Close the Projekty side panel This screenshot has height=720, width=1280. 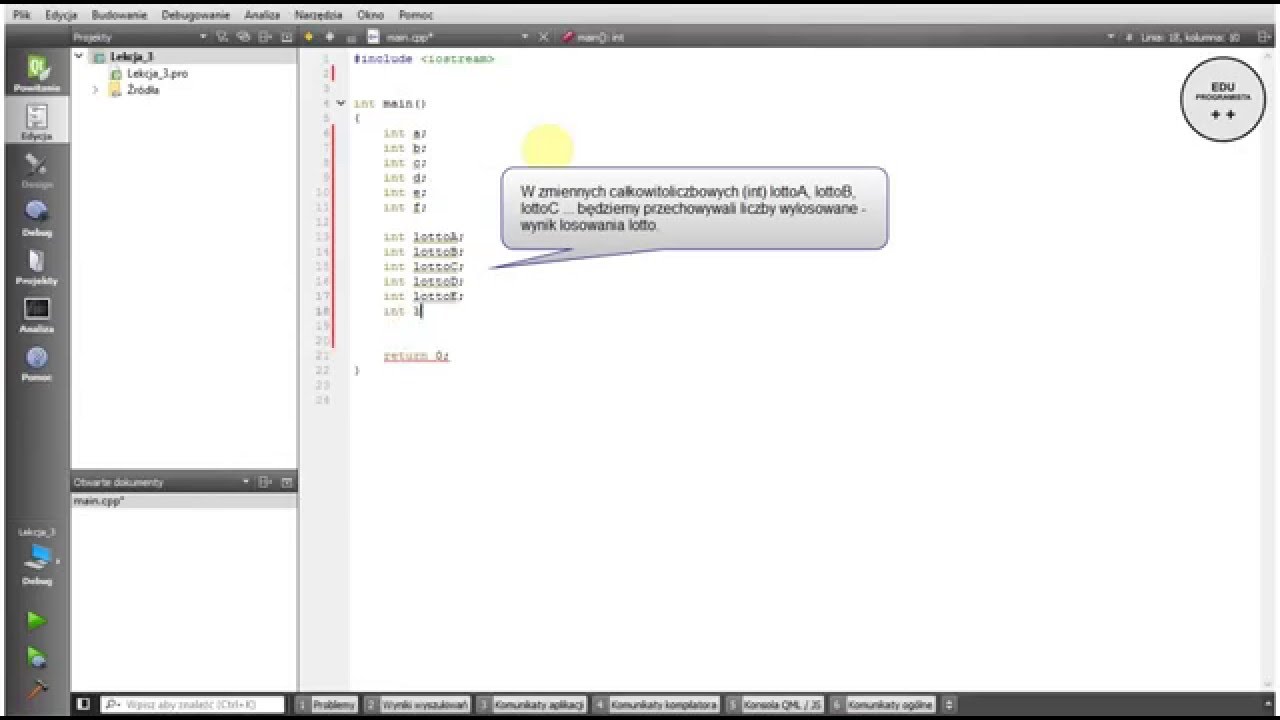click(x=287, y=37)
